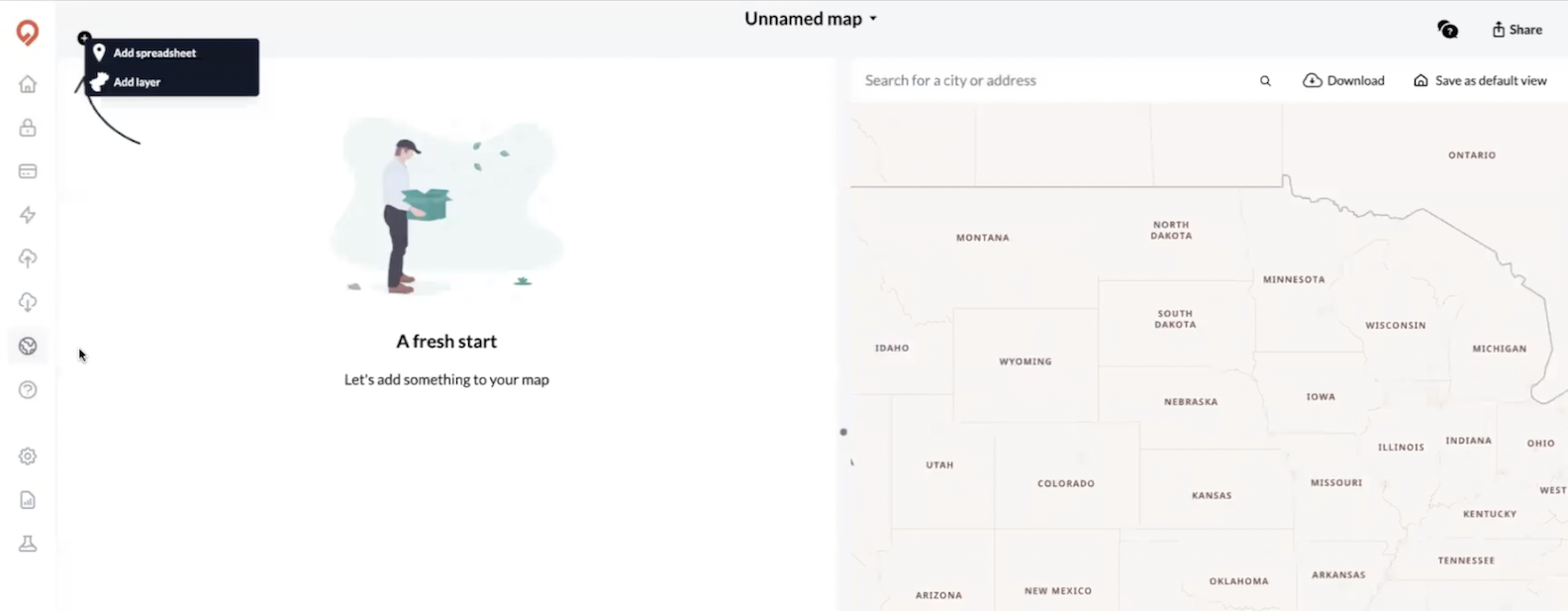Open the lock icon in sidebar
Screen dimensions: 1568x611
pyautogui.click(x=28, y=128)
